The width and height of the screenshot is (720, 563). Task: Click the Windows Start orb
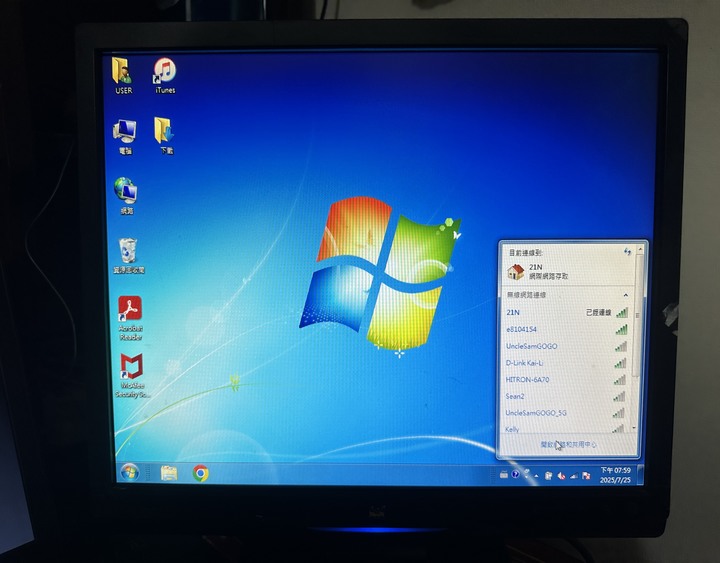129,473
